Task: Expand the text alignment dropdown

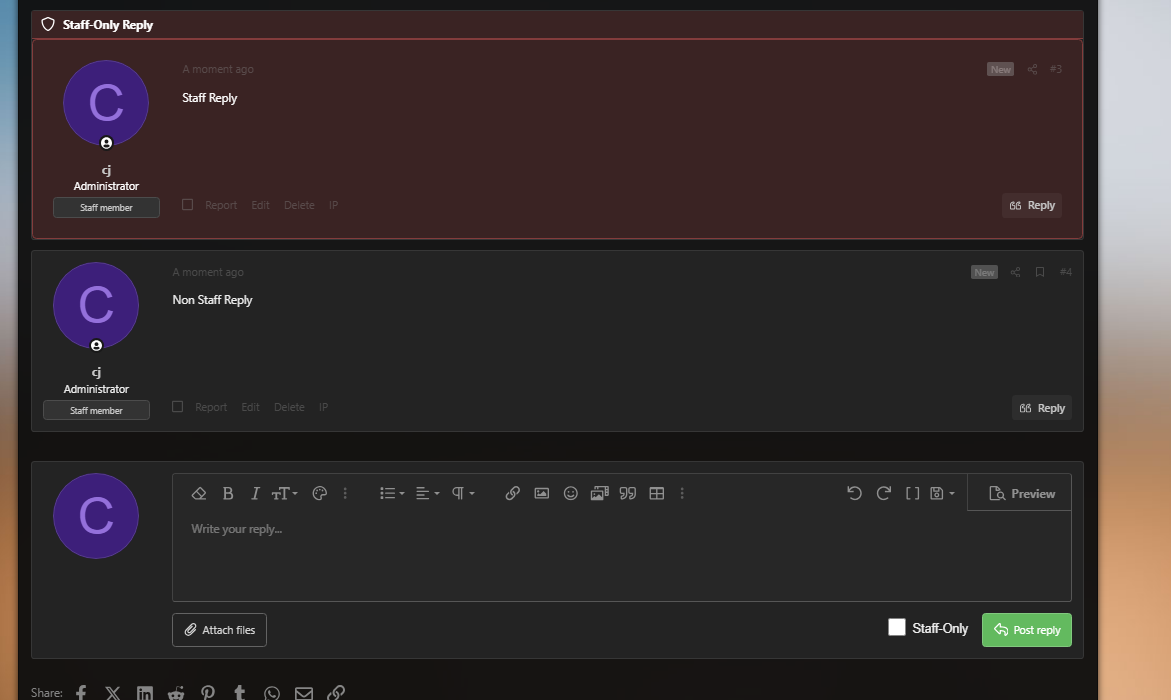Action: tap(427, 493)
